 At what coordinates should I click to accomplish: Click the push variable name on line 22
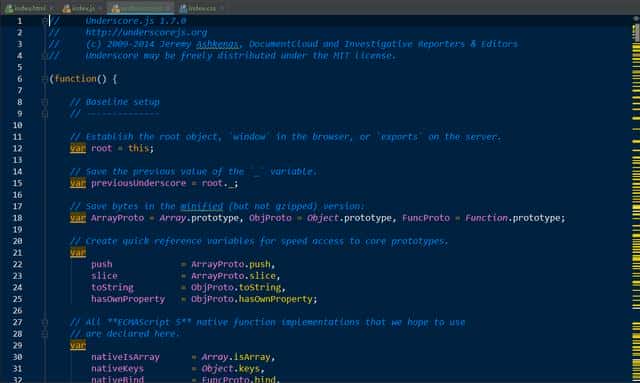[101, 264]
